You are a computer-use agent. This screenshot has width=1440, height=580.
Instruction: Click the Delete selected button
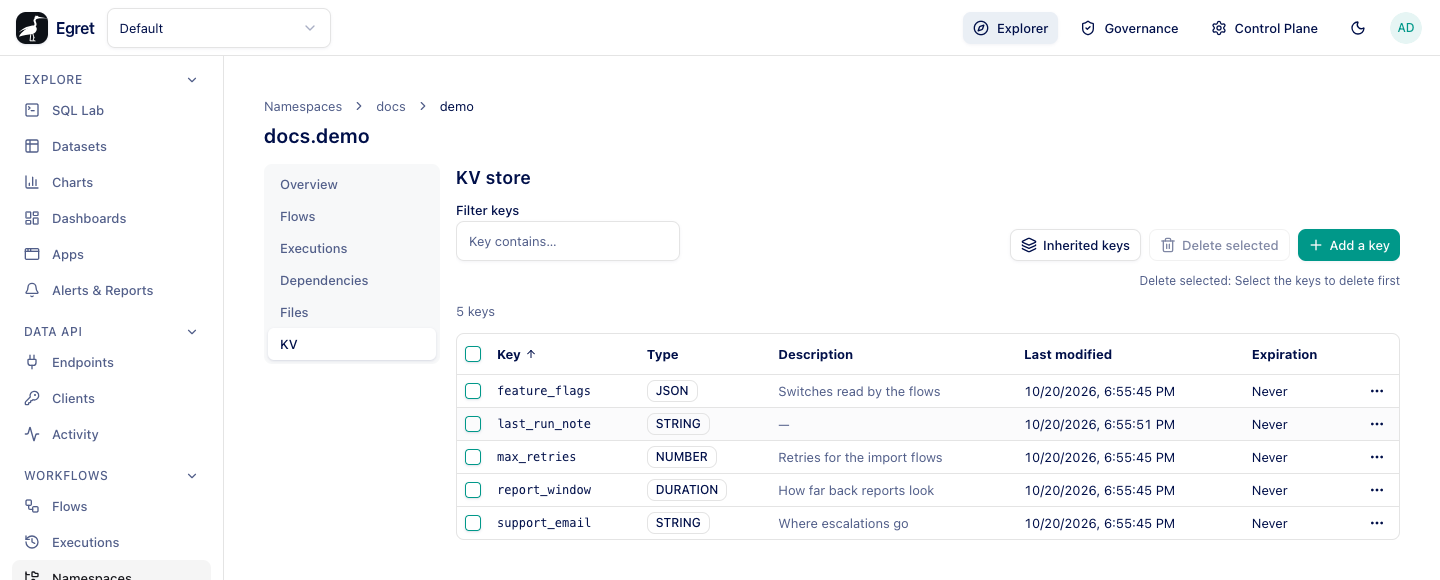[1219, 245]
